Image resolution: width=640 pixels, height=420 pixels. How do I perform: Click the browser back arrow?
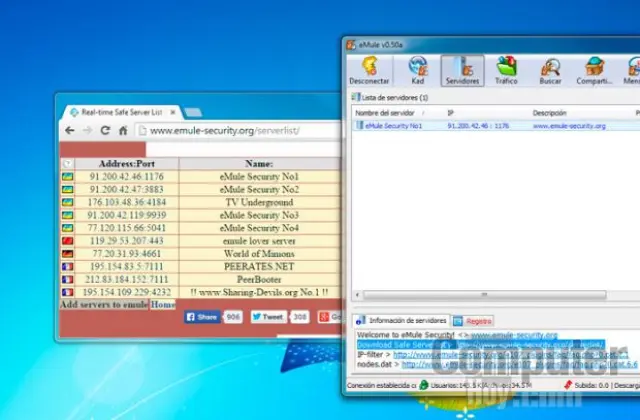tap(70, 131)
